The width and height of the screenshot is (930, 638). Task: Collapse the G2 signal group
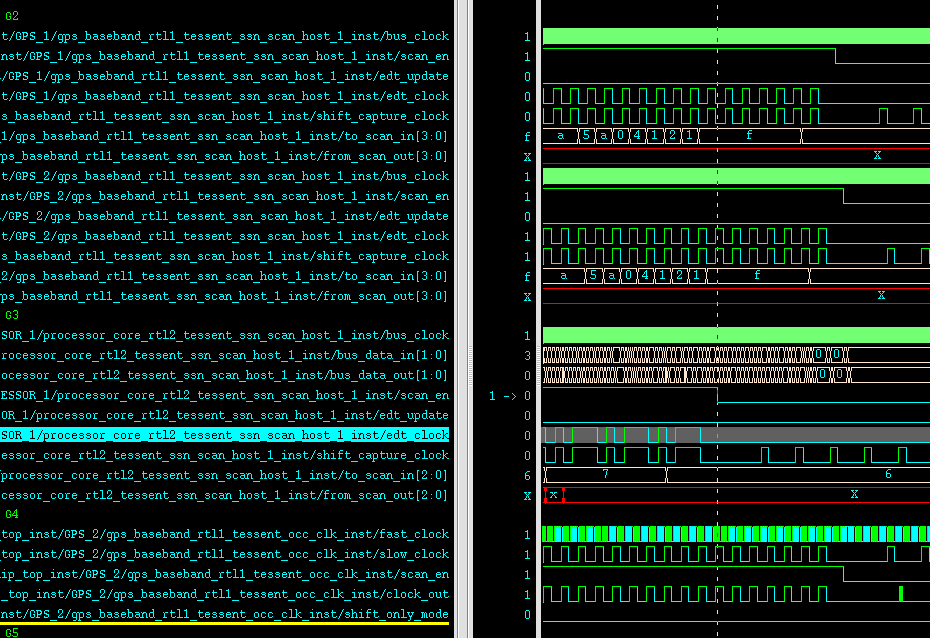click(12, 16)
